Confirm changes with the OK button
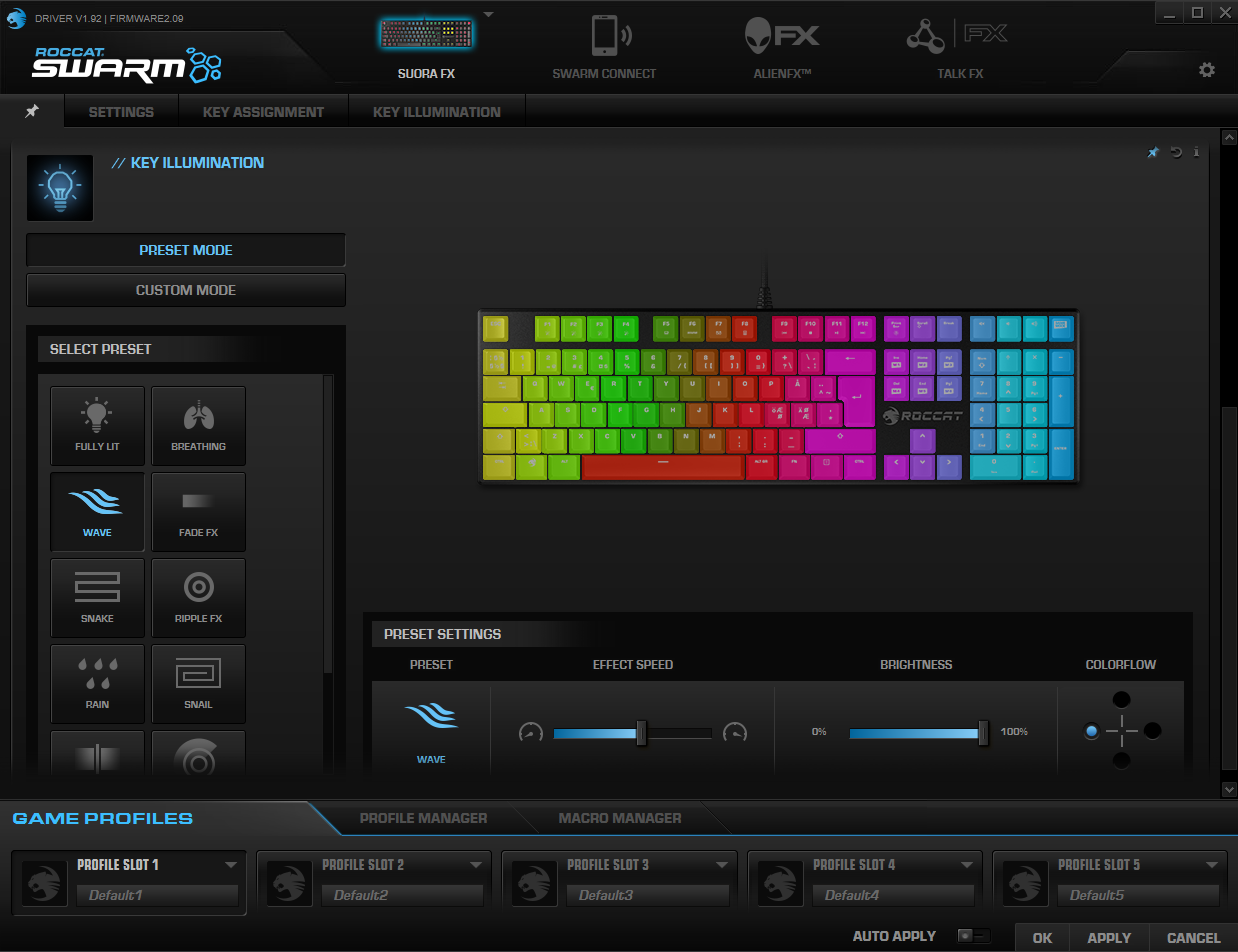The image size is (1238, 952). pyautogui.click(x=1043, y=938)
